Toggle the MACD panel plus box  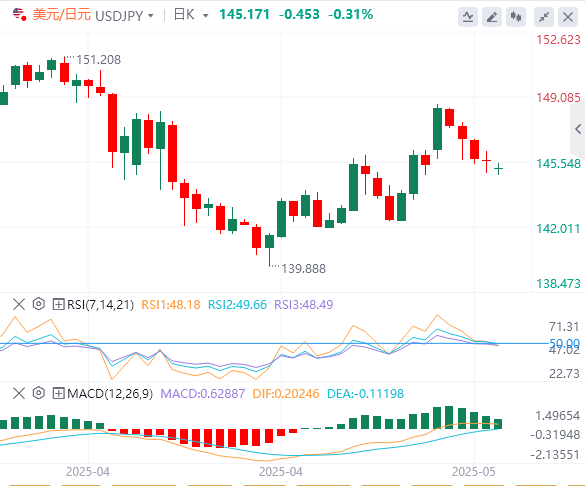(58, 393)
